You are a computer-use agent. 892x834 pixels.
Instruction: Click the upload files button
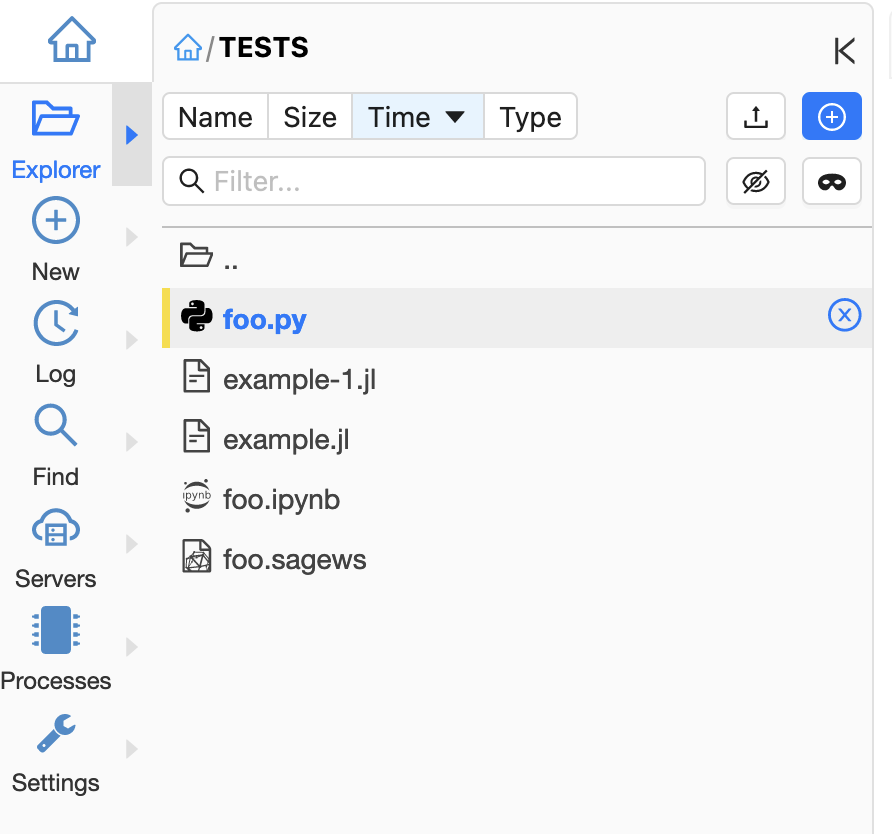pos(756,117)
